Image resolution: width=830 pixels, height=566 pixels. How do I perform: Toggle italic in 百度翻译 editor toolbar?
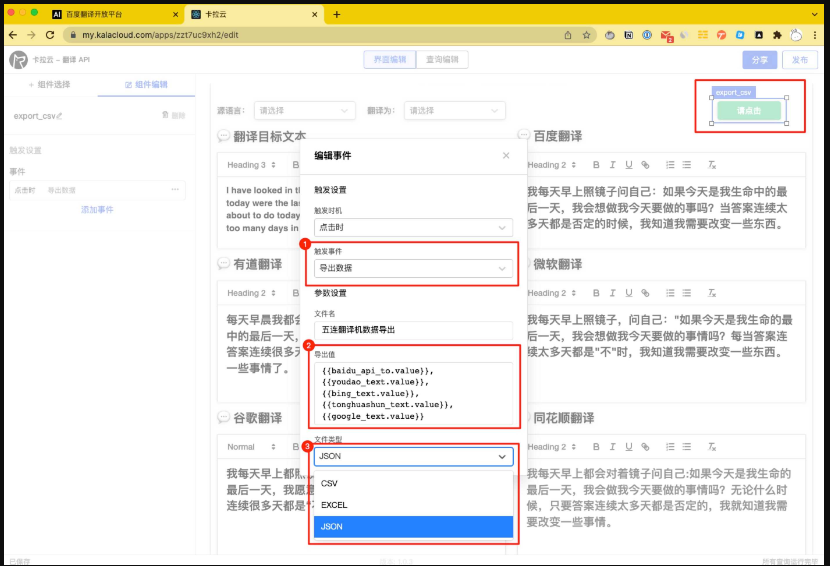pos(612,165)
